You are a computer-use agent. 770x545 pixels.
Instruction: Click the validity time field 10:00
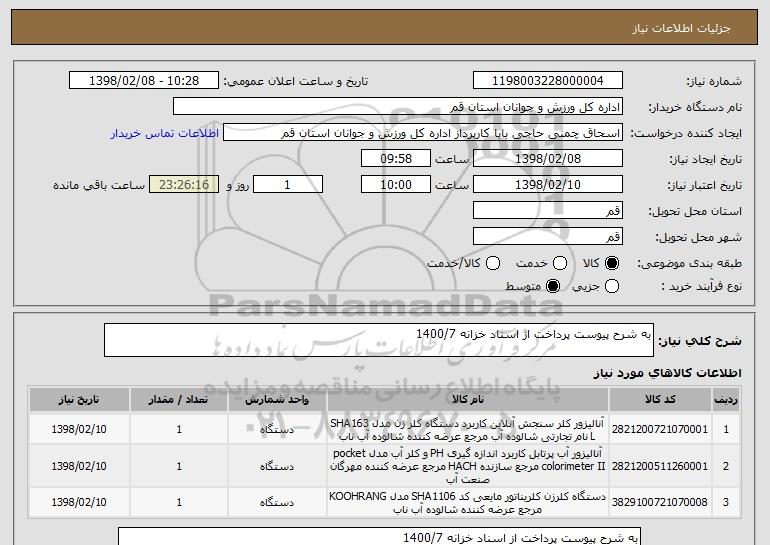coord(396,185)
